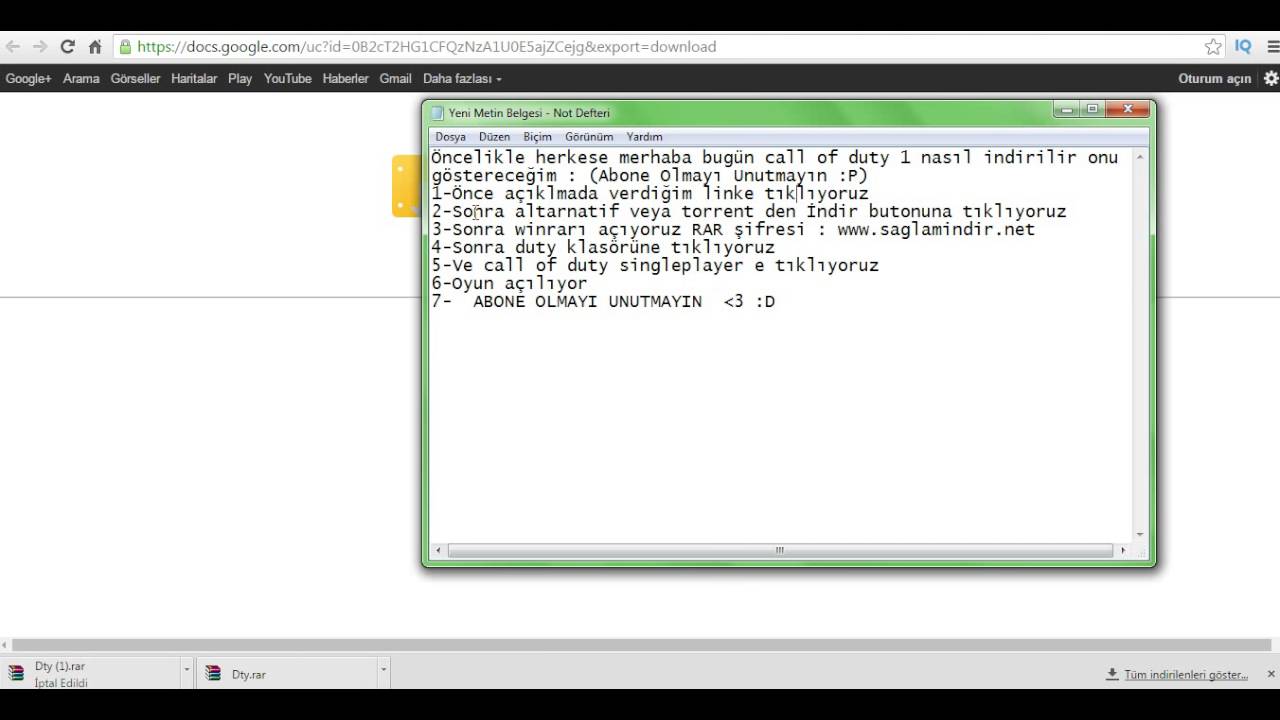Open dropdown arrow for Dty.rar download
The image size is (1280, 720).
383,671
